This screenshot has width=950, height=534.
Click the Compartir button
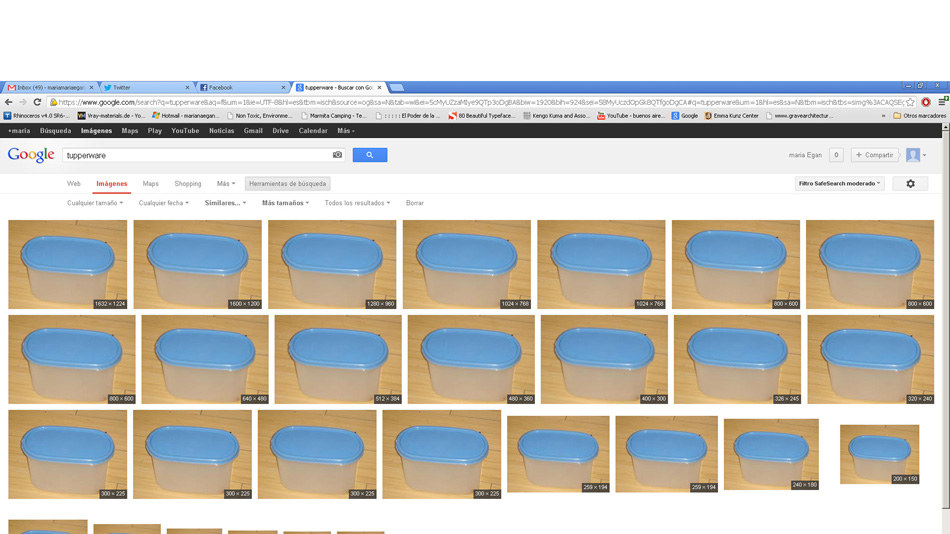click(874, 155)
